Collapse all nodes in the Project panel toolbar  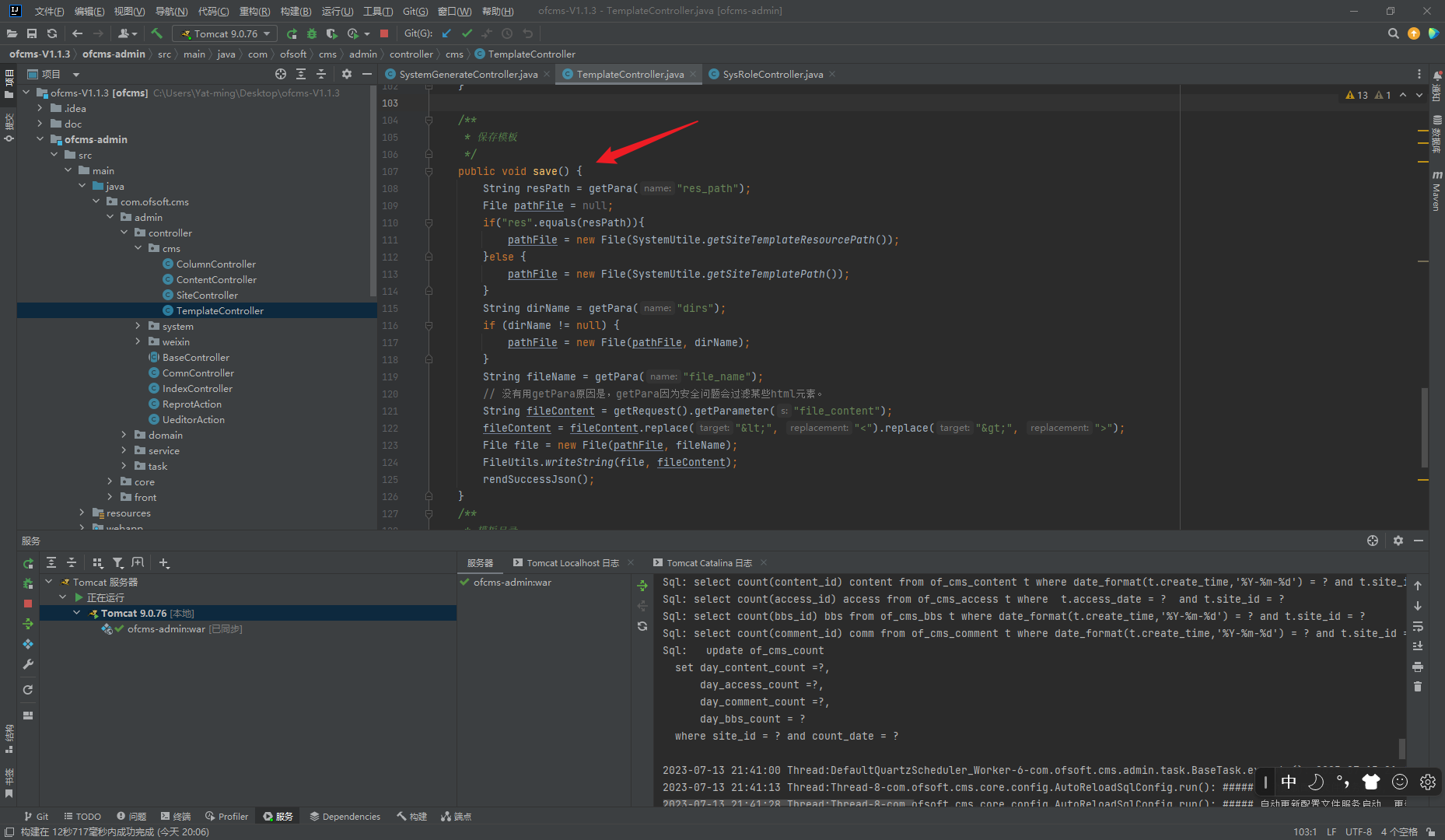[x=321, y=74]
